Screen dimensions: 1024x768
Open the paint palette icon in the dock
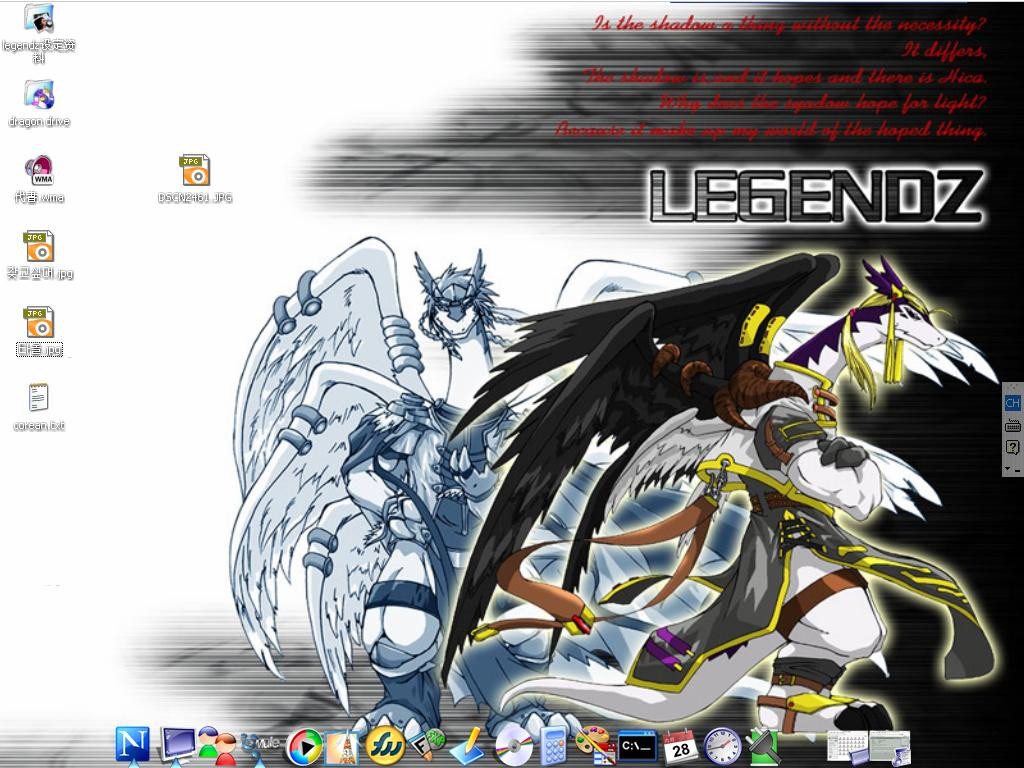595,746
